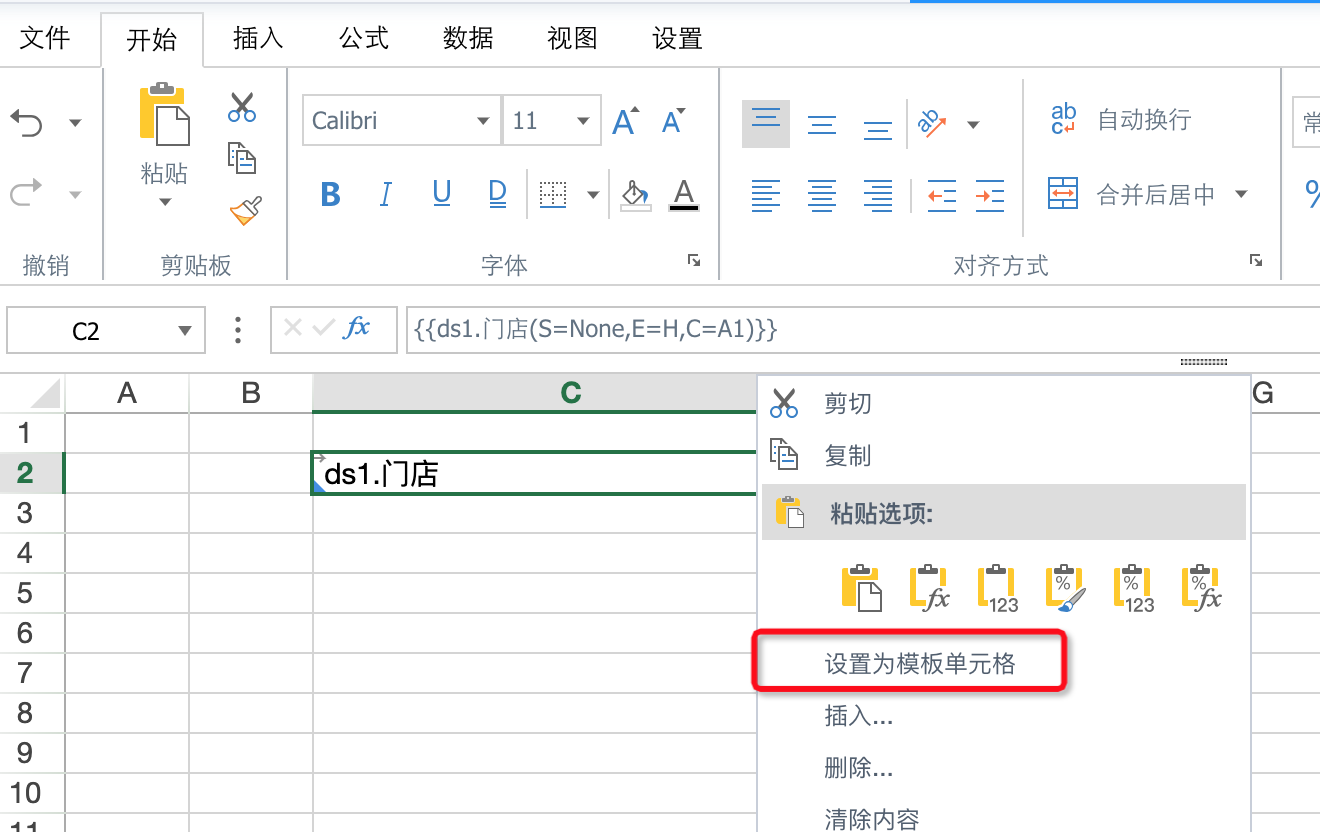The width and height of the screenshot is (1320, 832).
Task: Toggle bold formatting
Action: pos(331,194)
